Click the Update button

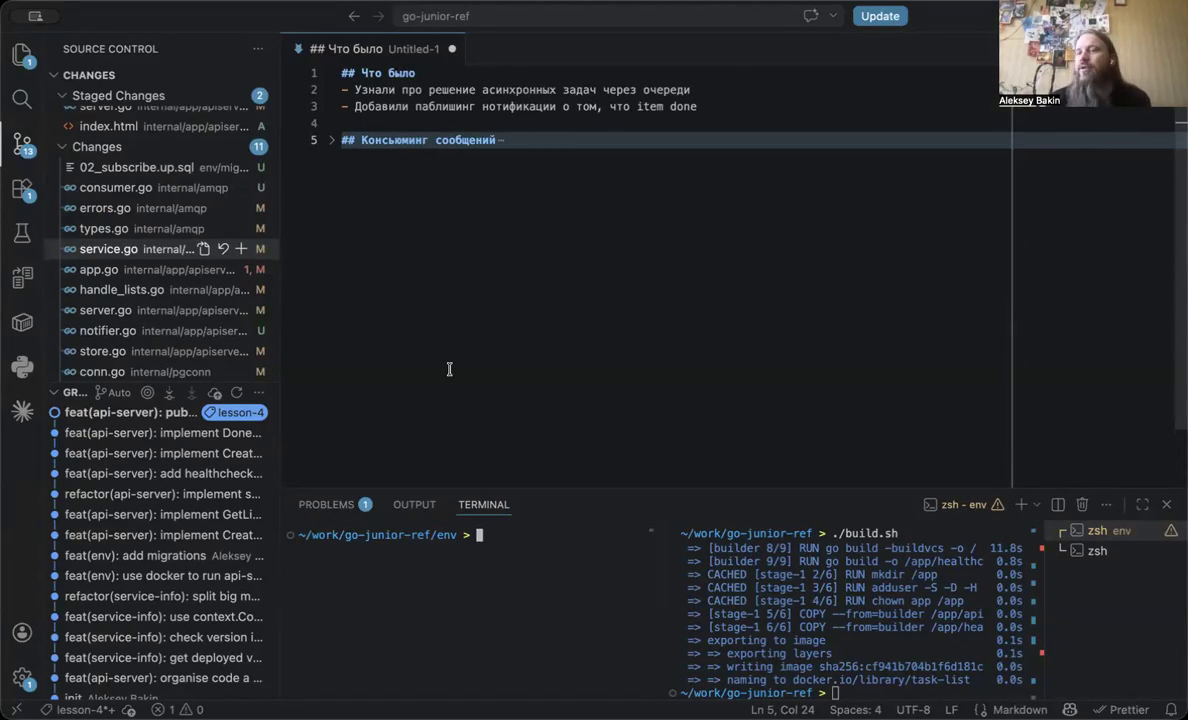tap(880, 16)
